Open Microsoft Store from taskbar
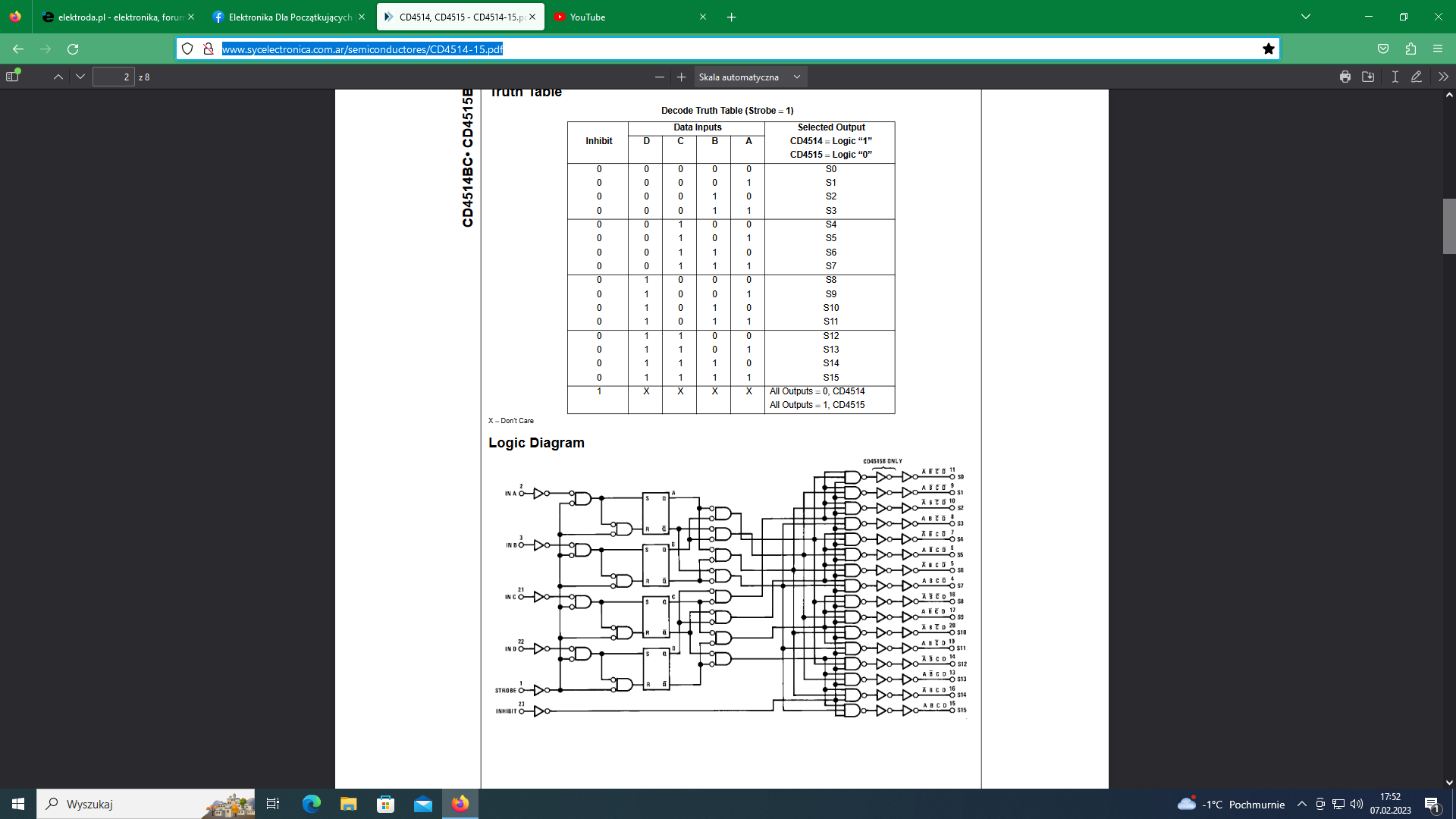This screenshot has height=819, width=1456. click(x=386, y=804)
